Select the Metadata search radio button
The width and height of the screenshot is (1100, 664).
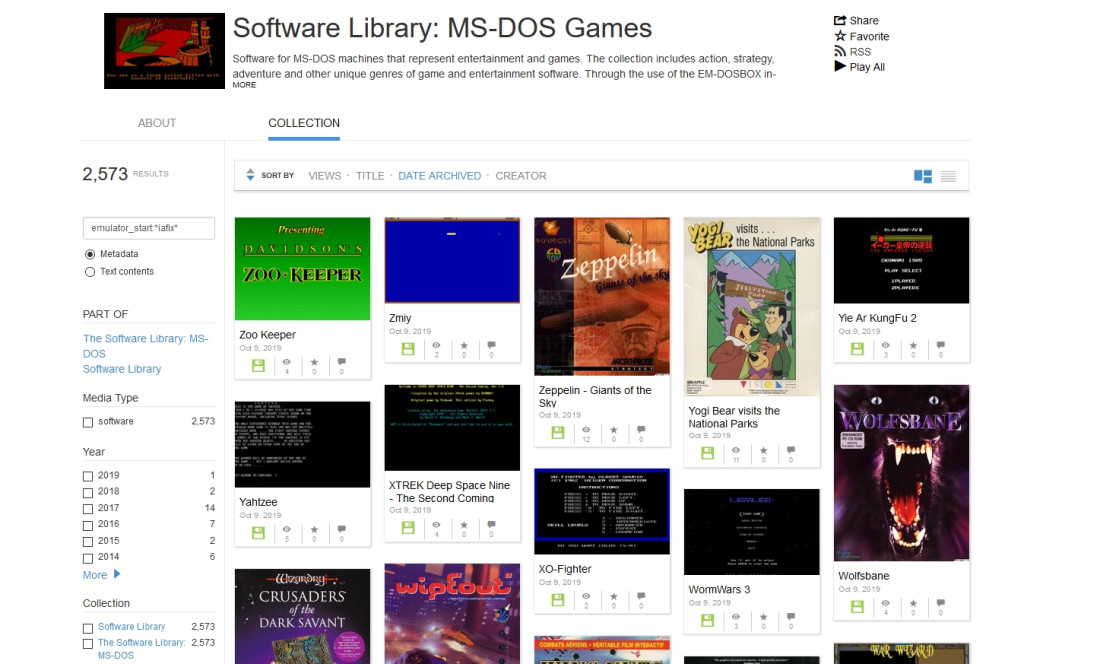pyautogui.click(x=90, y=255)
